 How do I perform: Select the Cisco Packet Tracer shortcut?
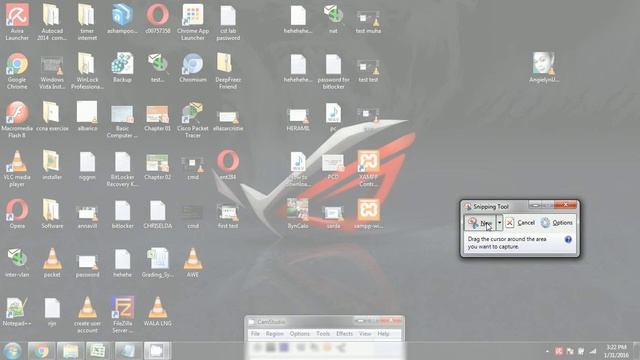tap(193, 120)
